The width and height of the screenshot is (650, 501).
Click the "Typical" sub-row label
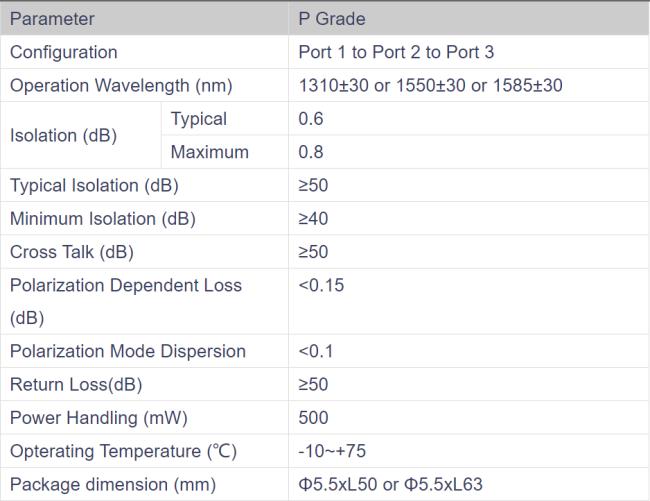[199, 119]
